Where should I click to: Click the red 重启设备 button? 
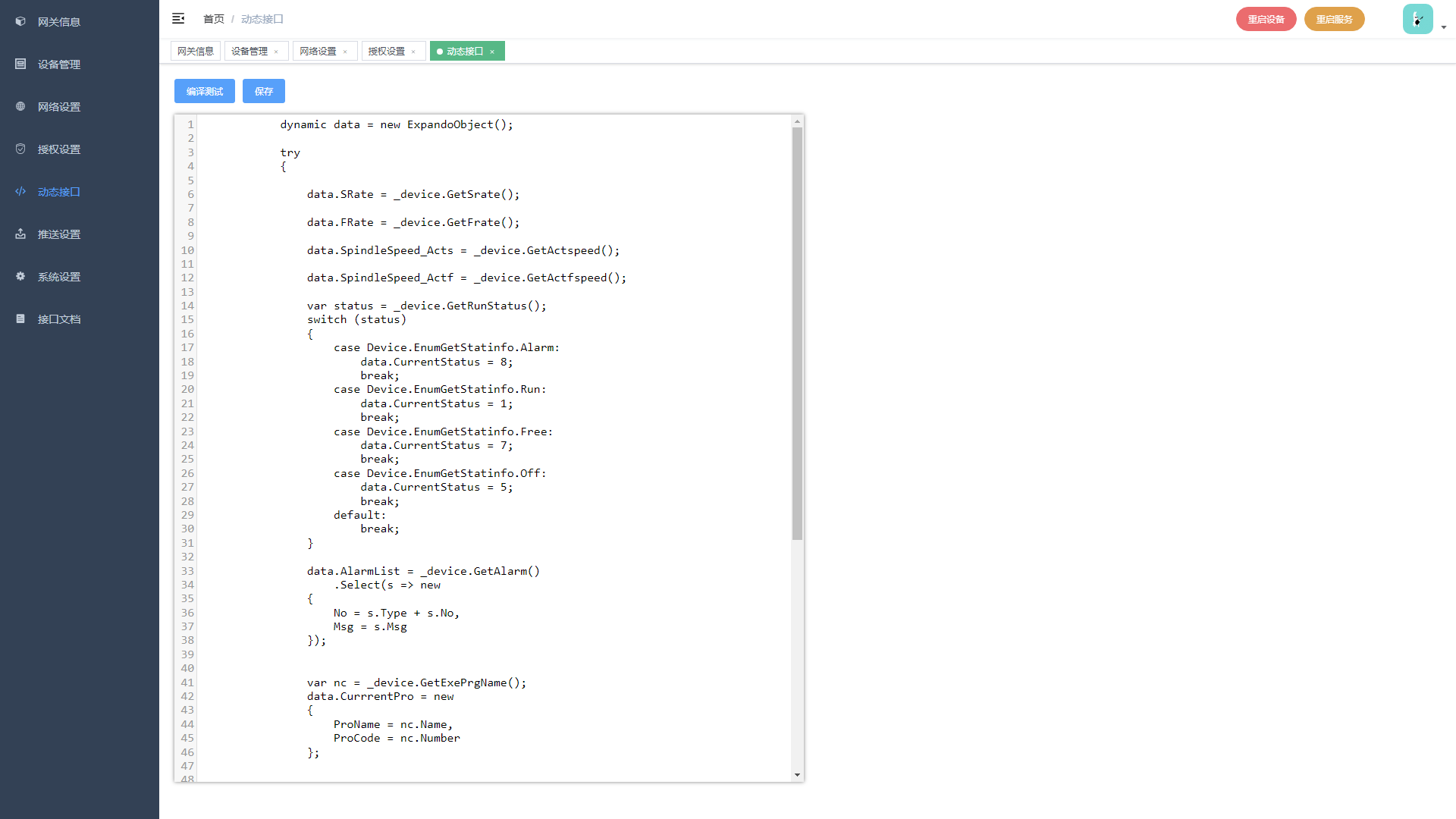(x=1266, y=19)
